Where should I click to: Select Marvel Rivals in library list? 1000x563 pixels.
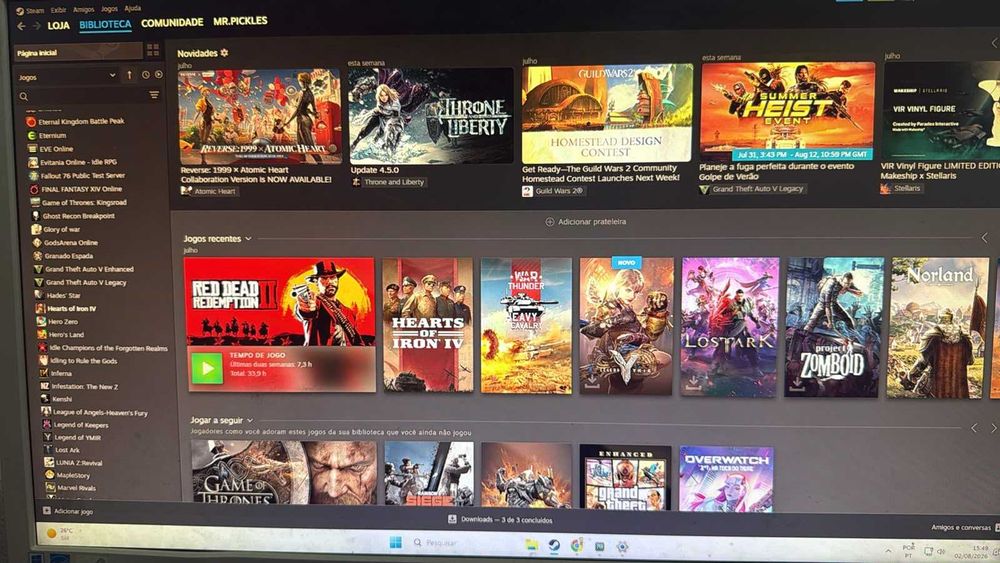point(76,488)
